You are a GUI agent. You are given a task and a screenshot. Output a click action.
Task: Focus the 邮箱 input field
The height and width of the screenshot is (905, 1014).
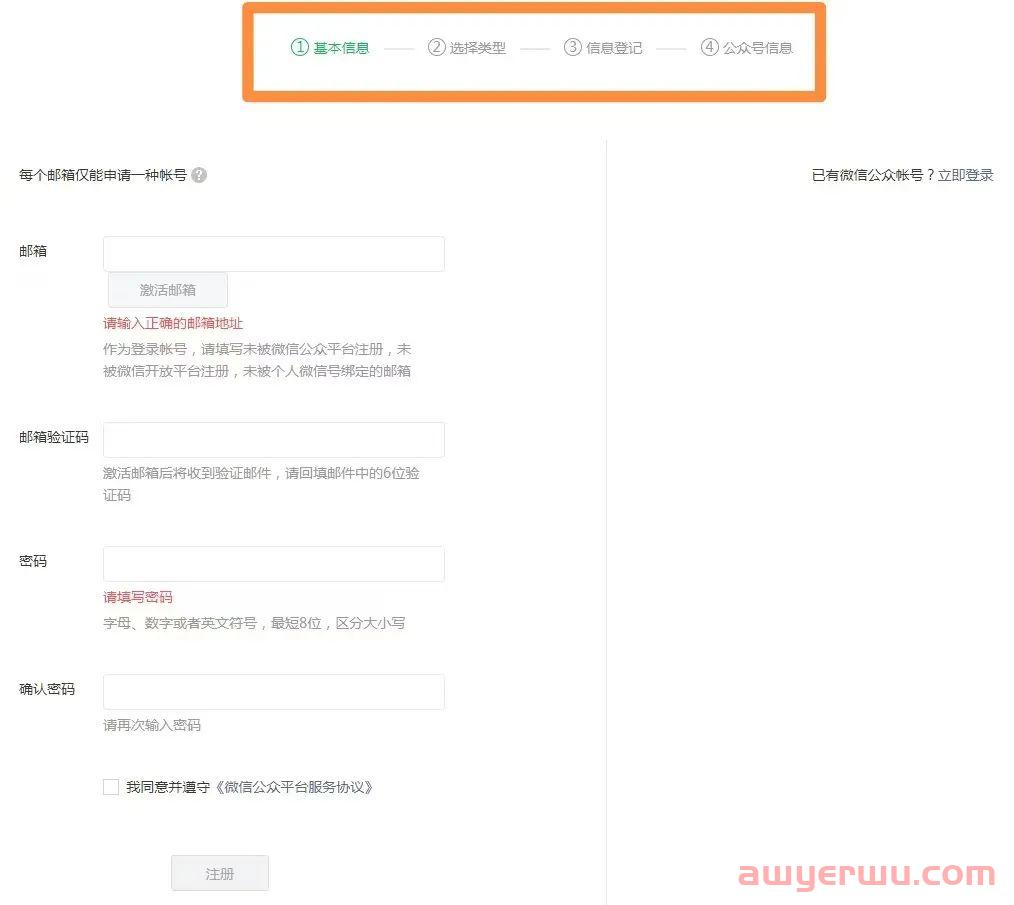274,254
